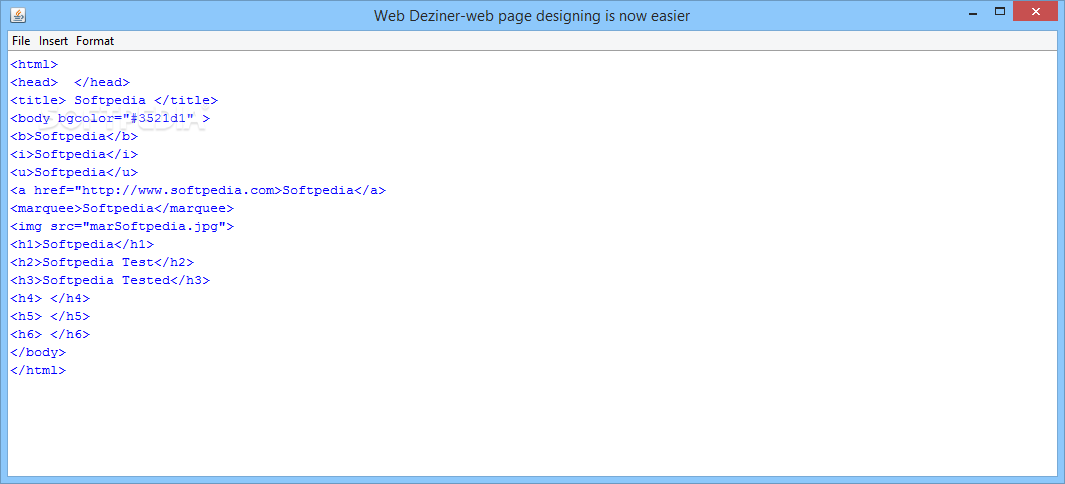This screenshot has width=1065, height=484.
Task: Click the <h5> </h5> line
Action: [x=50, y=316]
